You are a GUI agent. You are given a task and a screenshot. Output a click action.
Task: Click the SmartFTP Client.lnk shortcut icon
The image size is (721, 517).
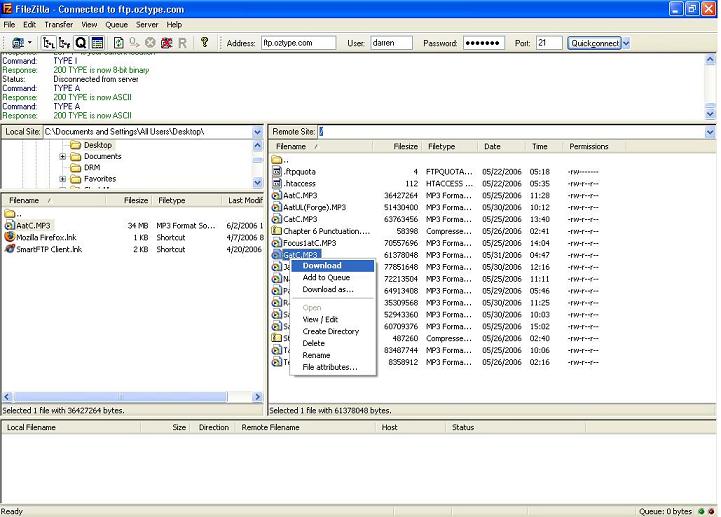click(10, 249)
